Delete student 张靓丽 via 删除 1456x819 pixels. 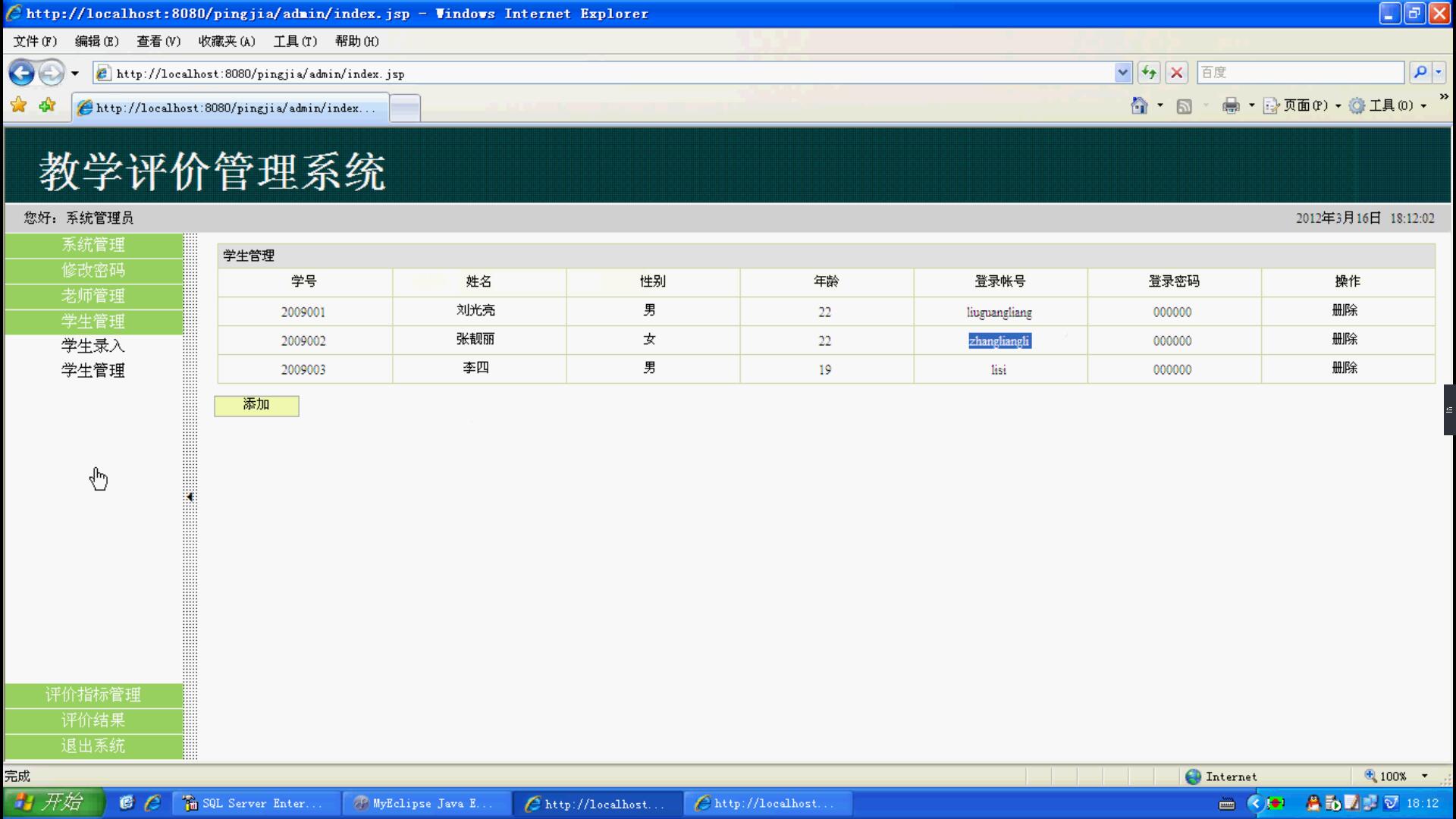[x=1345, y=339]
